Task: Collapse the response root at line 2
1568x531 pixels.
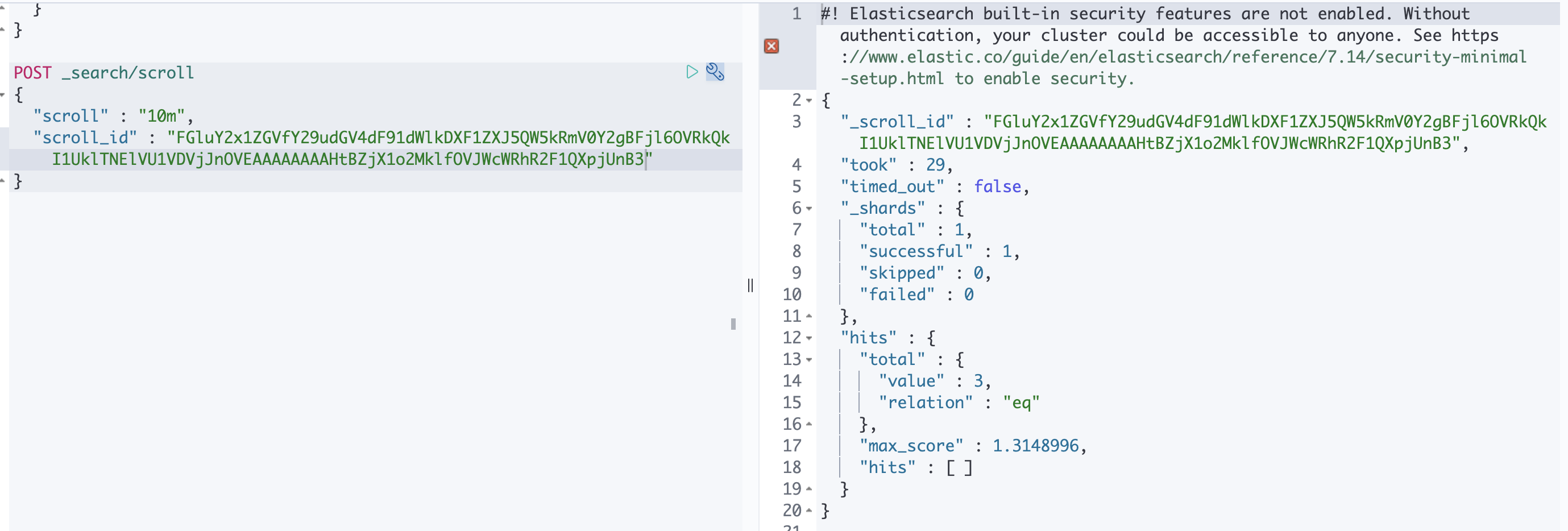Action: pyautogui.click(x=809, y=101)
